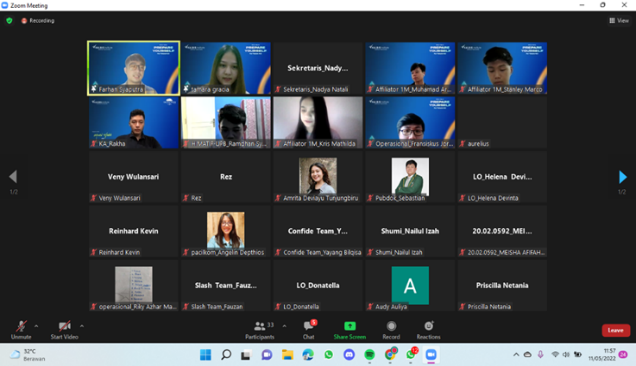The image size is (636, 366).
Task: Open audio options arrow beside Unmute
Action: pyautogui.click(x=37, y=326)
